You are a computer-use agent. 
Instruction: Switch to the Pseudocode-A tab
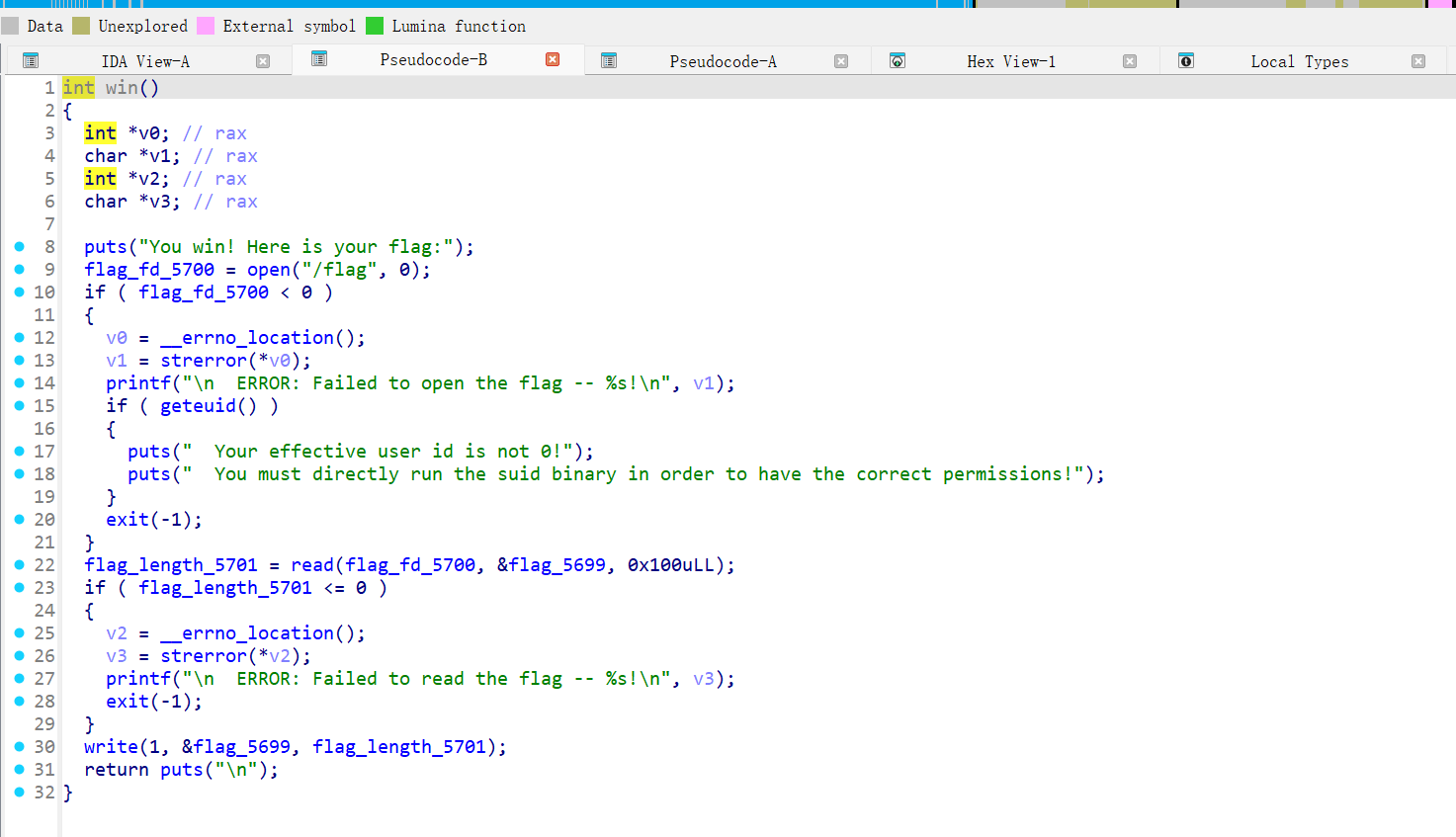tap(723, 61)
